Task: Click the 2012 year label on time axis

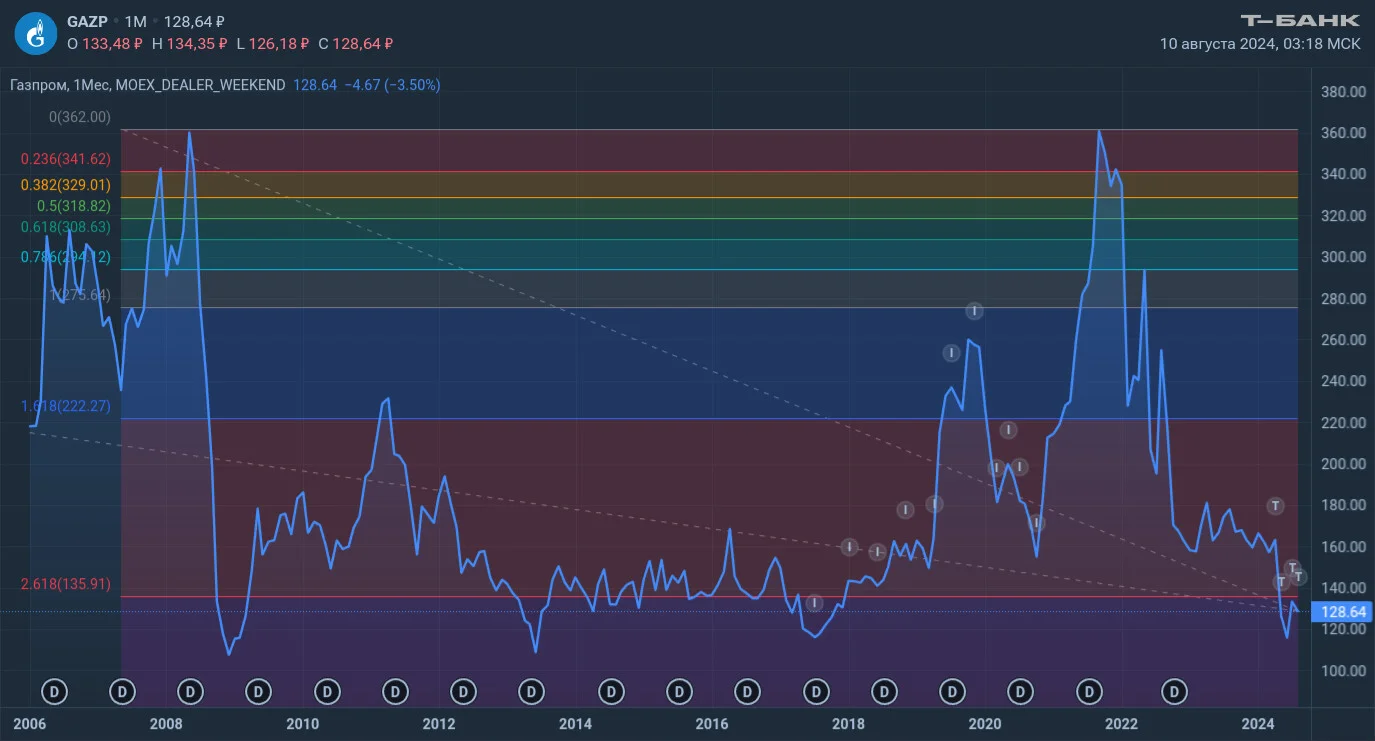Action: point(439,724)
